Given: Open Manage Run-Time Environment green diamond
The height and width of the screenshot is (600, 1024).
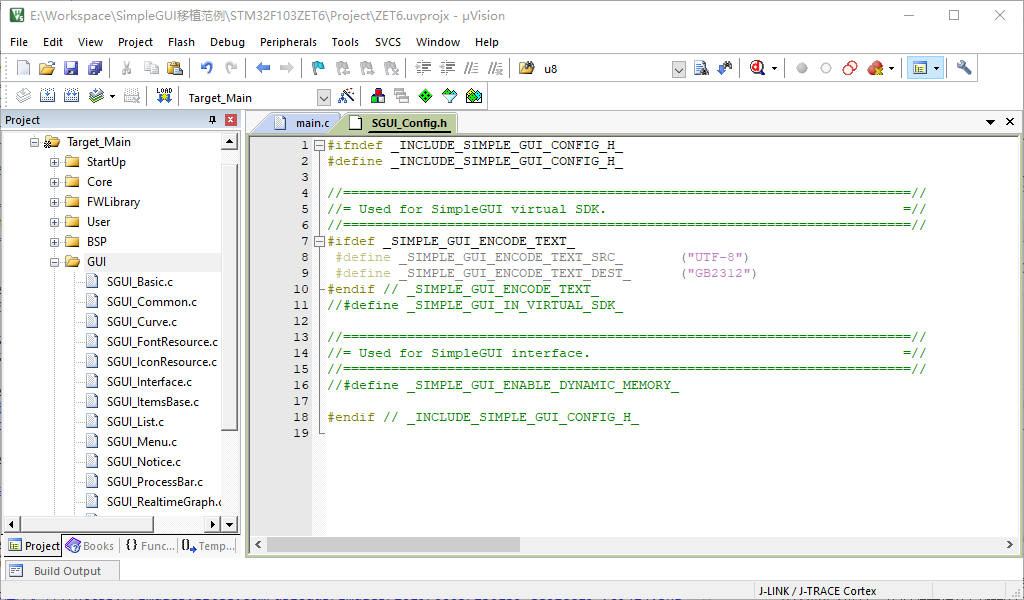Looking at the screenshot, I should [x=425, y=97].
